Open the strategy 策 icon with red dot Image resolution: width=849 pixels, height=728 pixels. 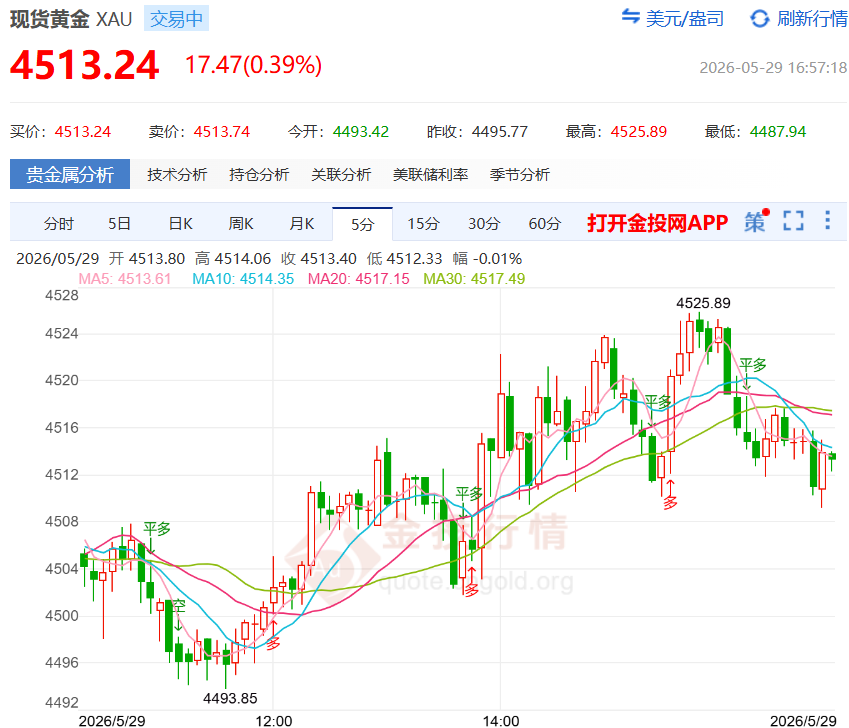click(756, 221)
